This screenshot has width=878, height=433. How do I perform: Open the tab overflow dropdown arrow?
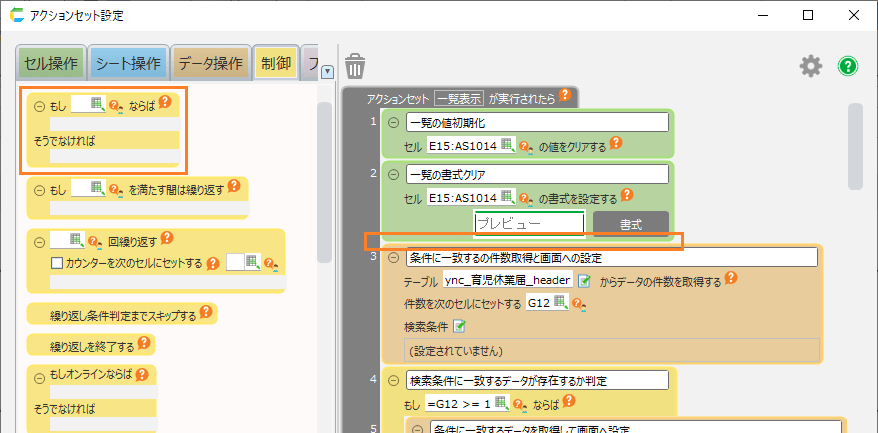pos(327,70)
